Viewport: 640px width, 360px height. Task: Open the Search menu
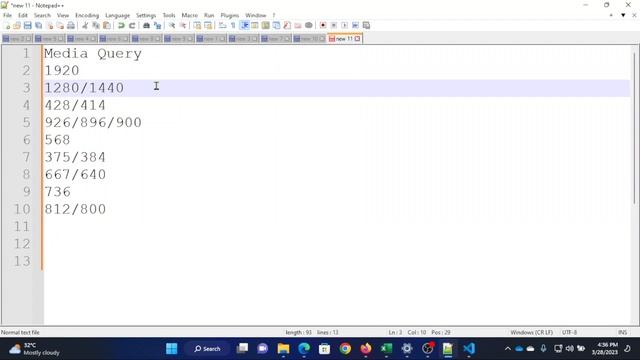point(42,16)
